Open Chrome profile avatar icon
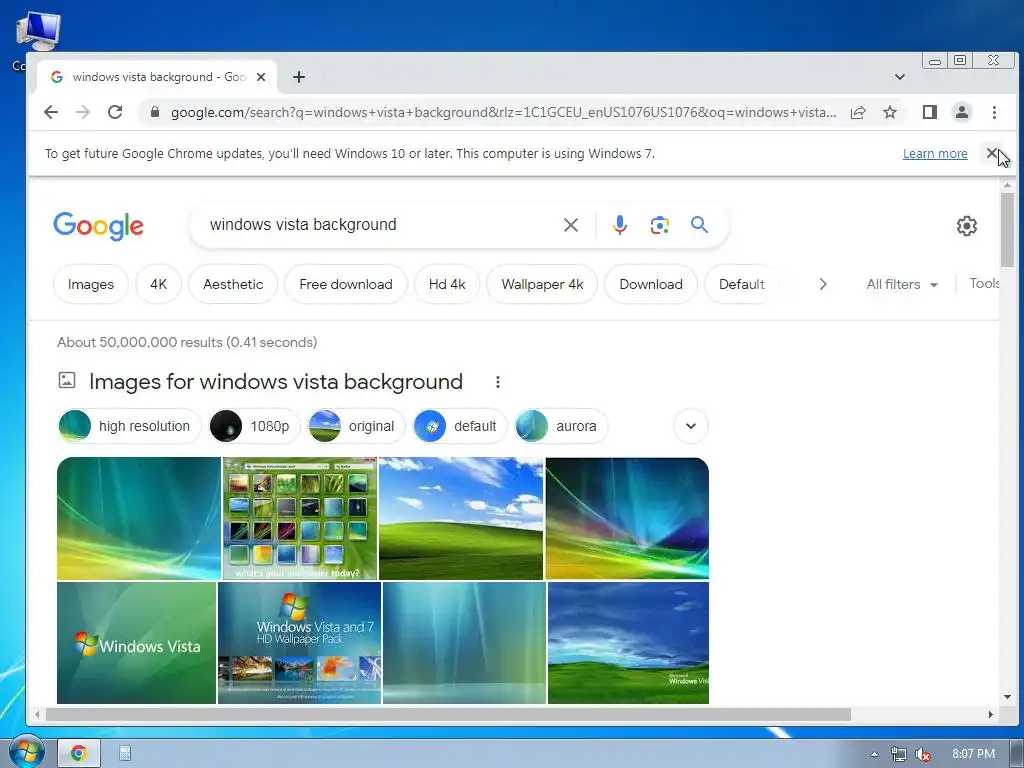 (x=962, y=112)
